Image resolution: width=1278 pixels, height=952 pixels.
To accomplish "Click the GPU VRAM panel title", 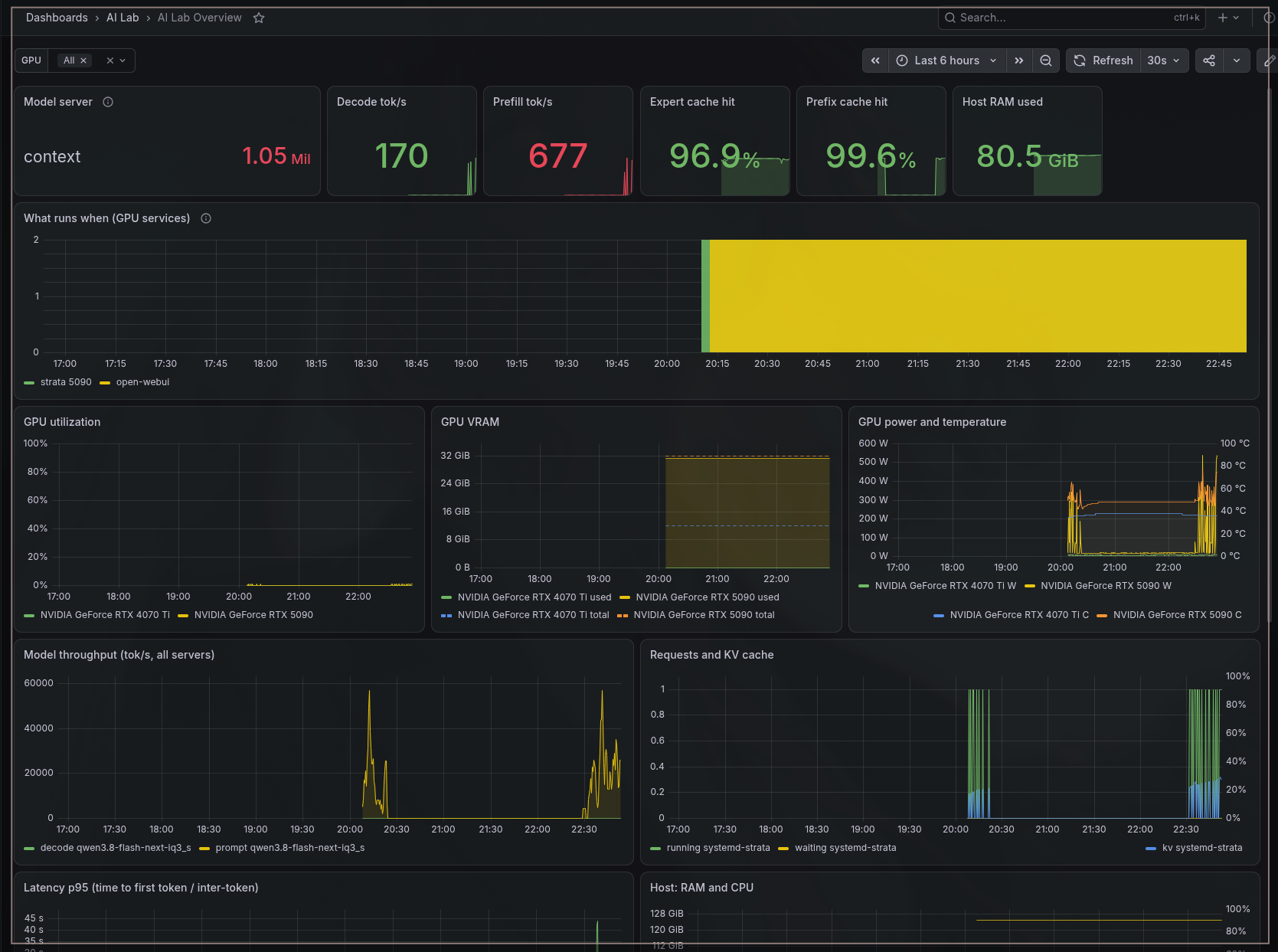I will [x=470, y=422].
